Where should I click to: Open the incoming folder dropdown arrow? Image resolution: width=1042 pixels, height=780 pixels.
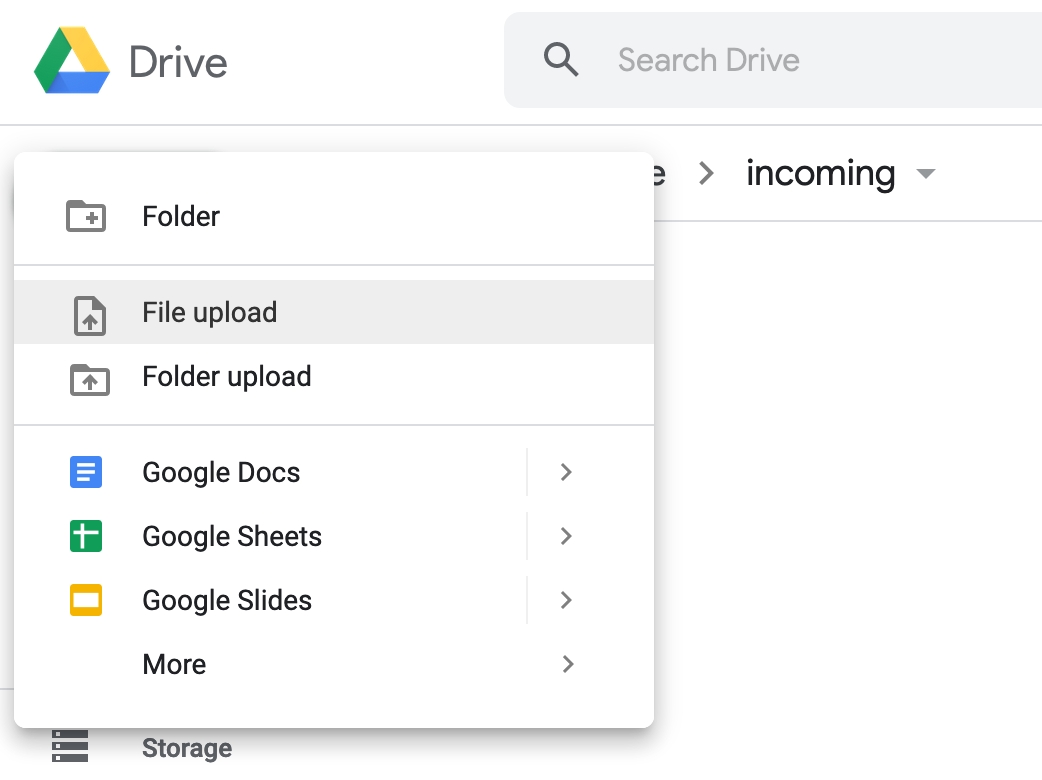pyautogui.click(x=926, y=174)
